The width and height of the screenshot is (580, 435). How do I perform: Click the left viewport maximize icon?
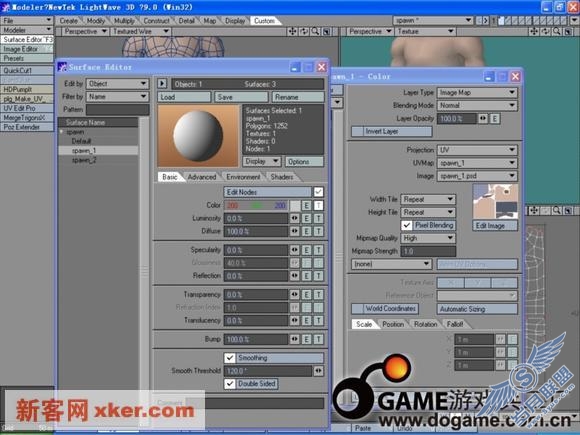pyautogui.click(x=327, y=31)
